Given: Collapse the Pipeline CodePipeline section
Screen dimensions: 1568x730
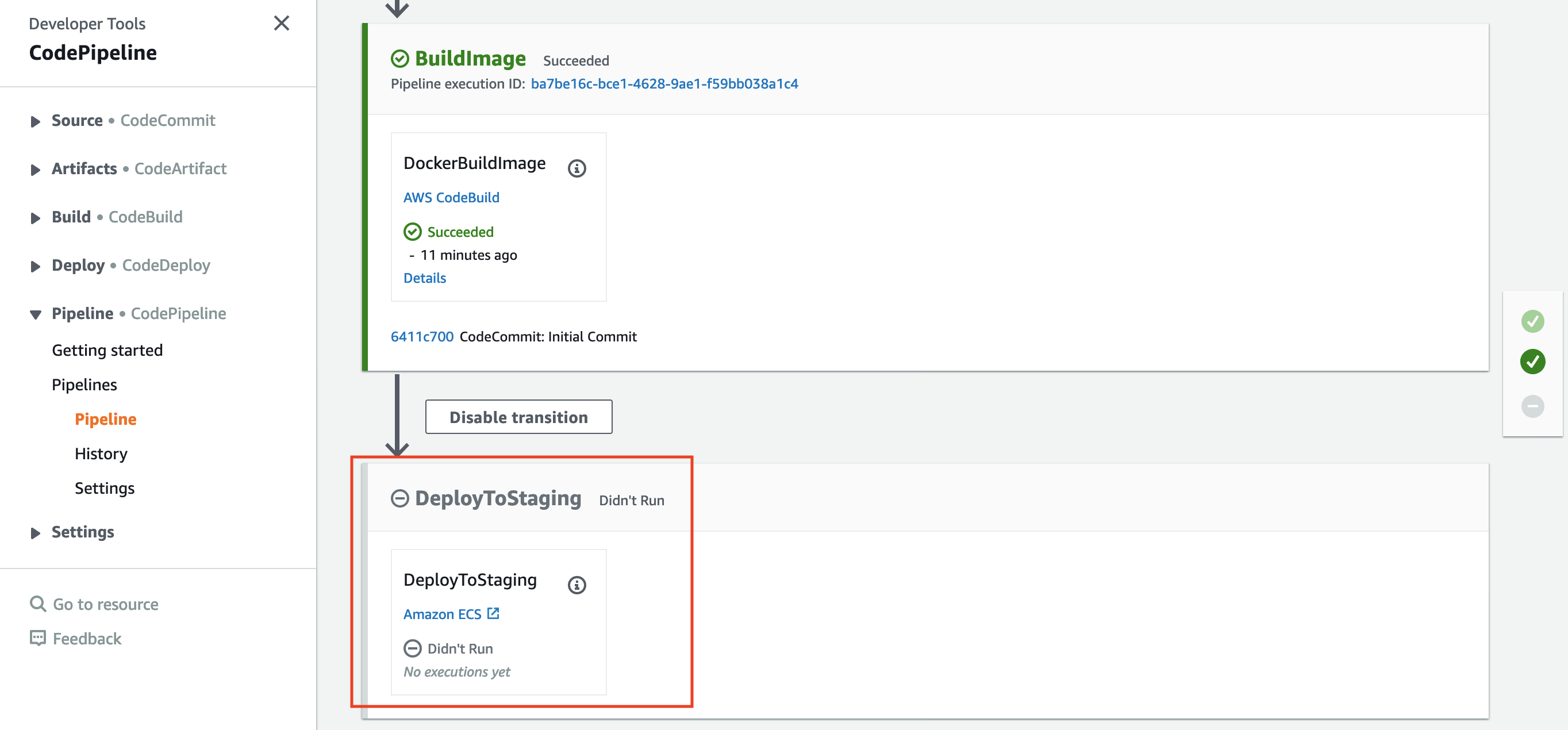Looking at the screenshot, I should click(x=35, y=314).
